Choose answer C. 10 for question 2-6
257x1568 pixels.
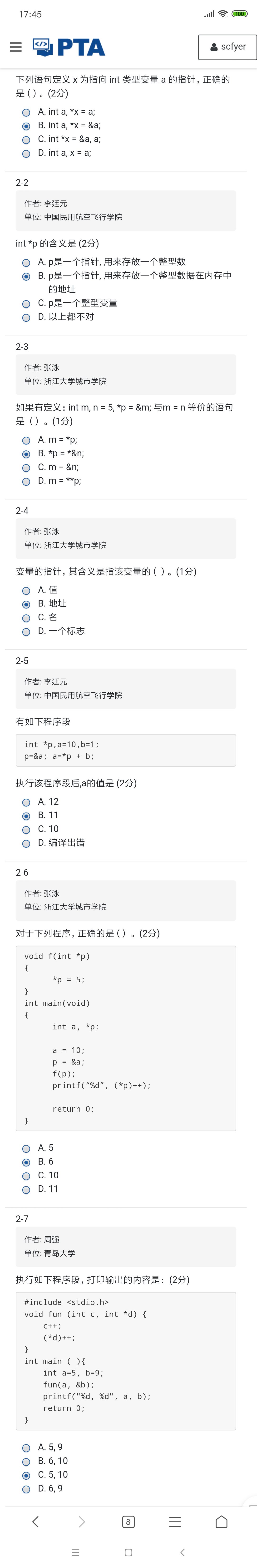[26, 1175]
